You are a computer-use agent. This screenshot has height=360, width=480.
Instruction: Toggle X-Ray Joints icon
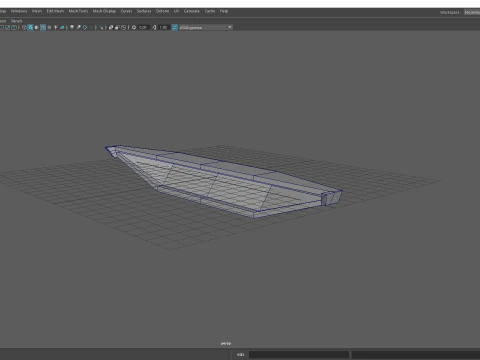click(x=123, y=27)
